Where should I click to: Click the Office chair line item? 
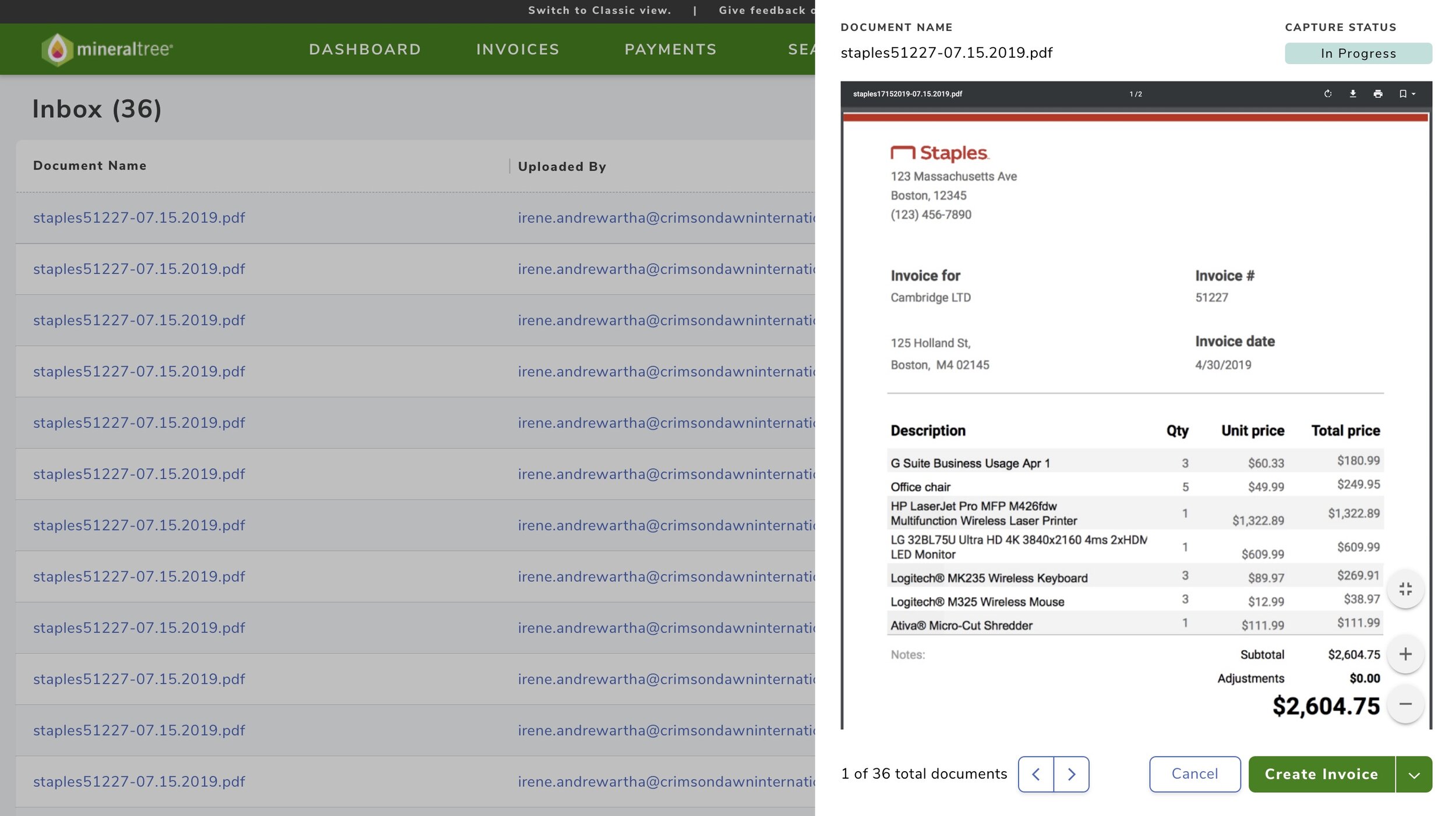pyautogui.click(x=1135, y=486)
